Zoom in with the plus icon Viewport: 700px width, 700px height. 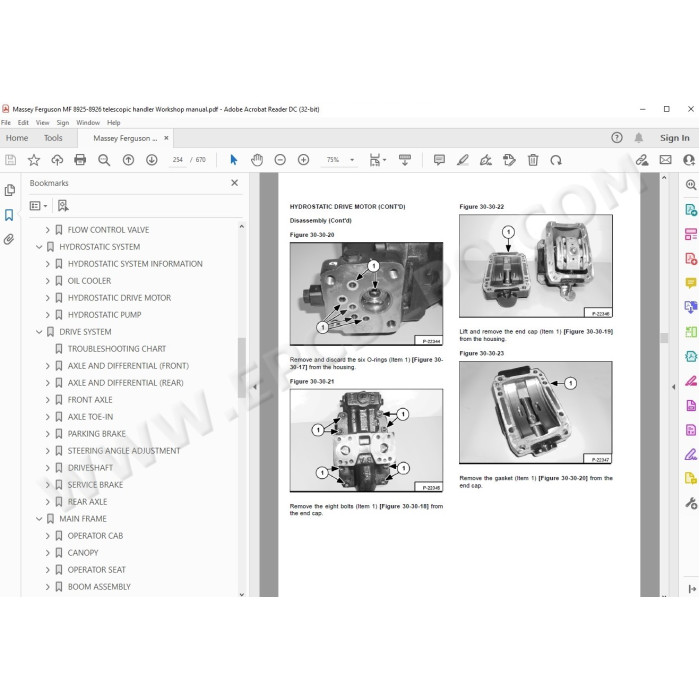(304, 160)
